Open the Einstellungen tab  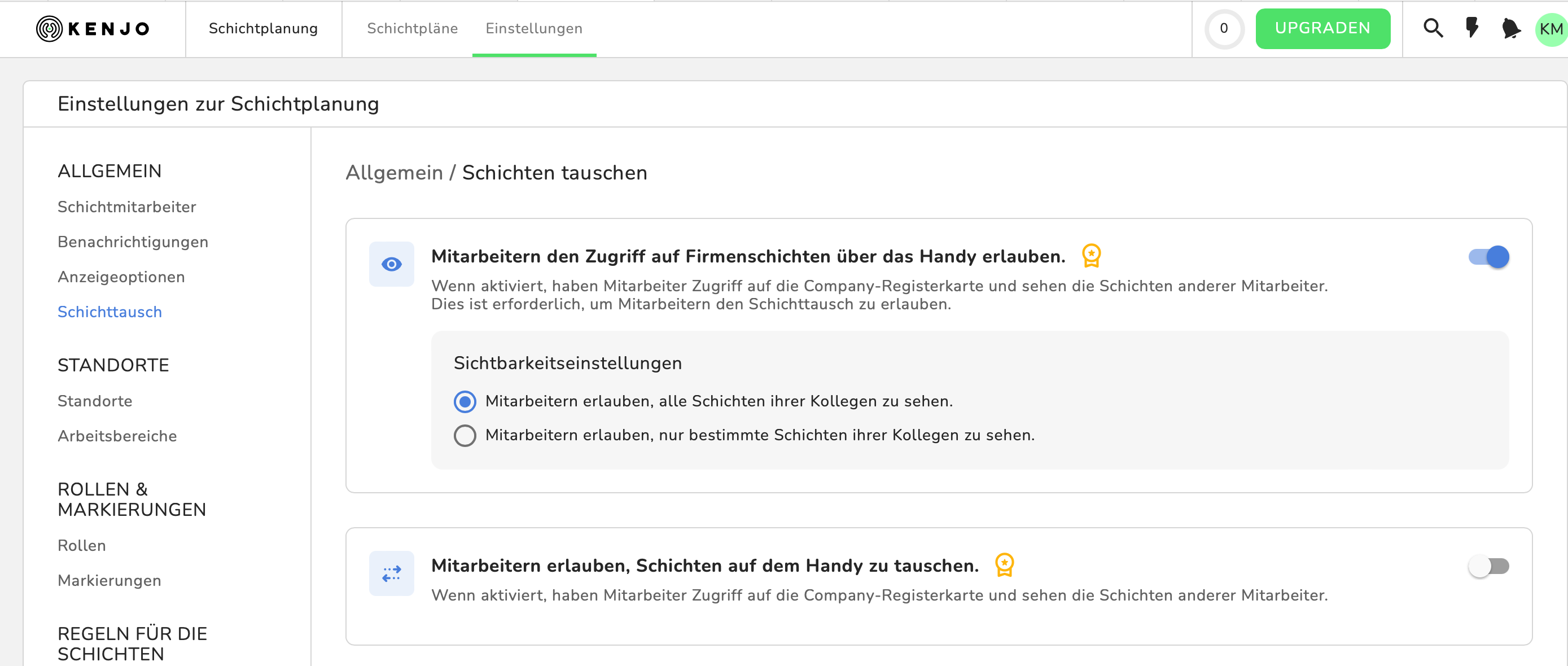[534, 29]
